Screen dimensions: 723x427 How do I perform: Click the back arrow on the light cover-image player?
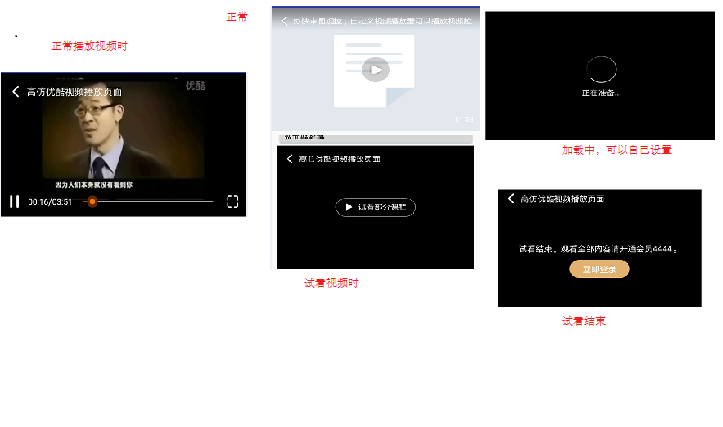click(x=284, y=21)
